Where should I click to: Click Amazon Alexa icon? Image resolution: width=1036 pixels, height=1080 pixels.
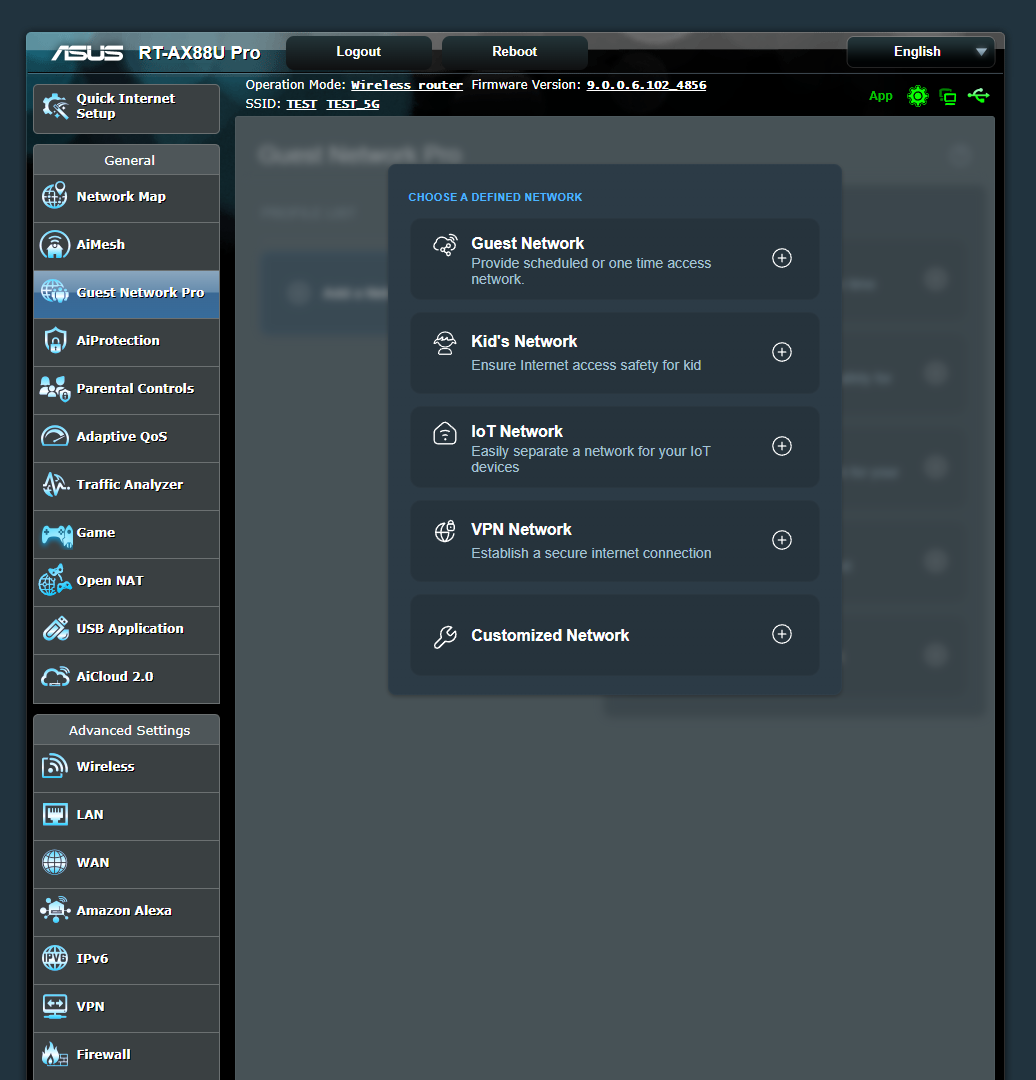(x=55, y=910)
